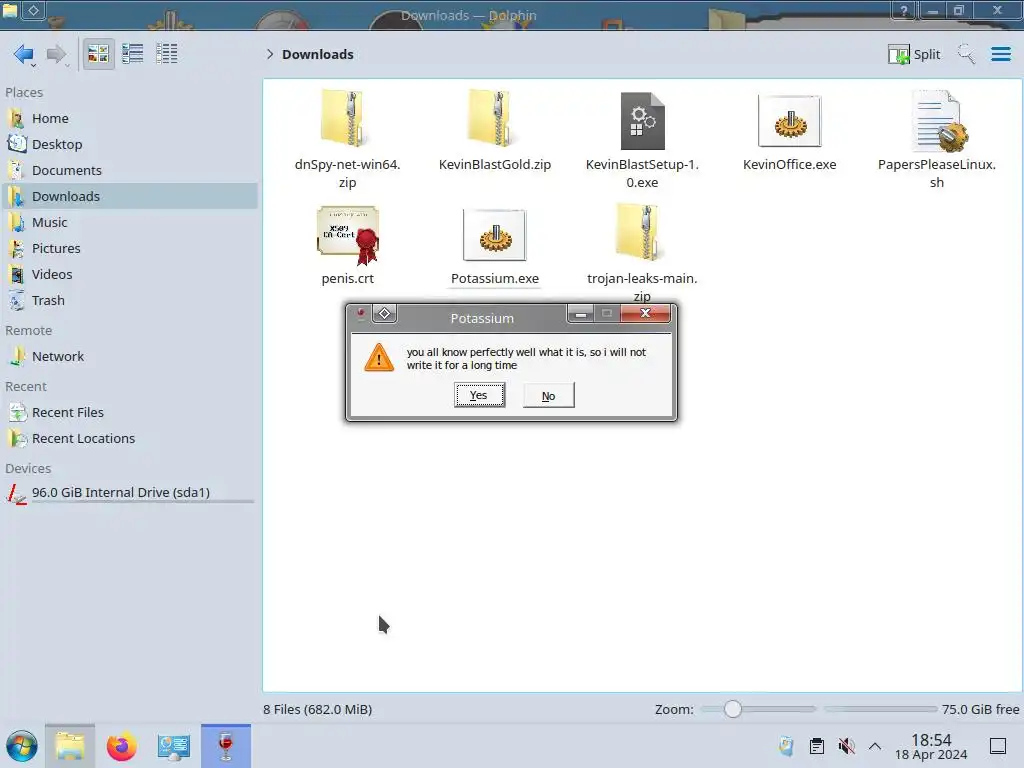This screenshot has height=768, width=1024.
Task: Select trojan-leaks-main.zip archive icon
Action: 638,232
